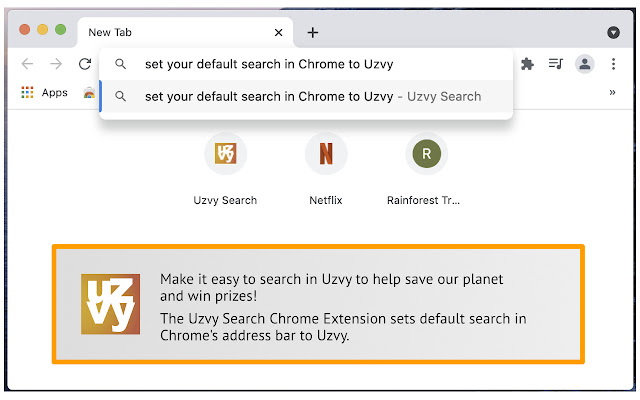Click the forward navigation arrow
The height and width of the screenshot is (400, 640).
pyautogui.click(x=56, y=64)
